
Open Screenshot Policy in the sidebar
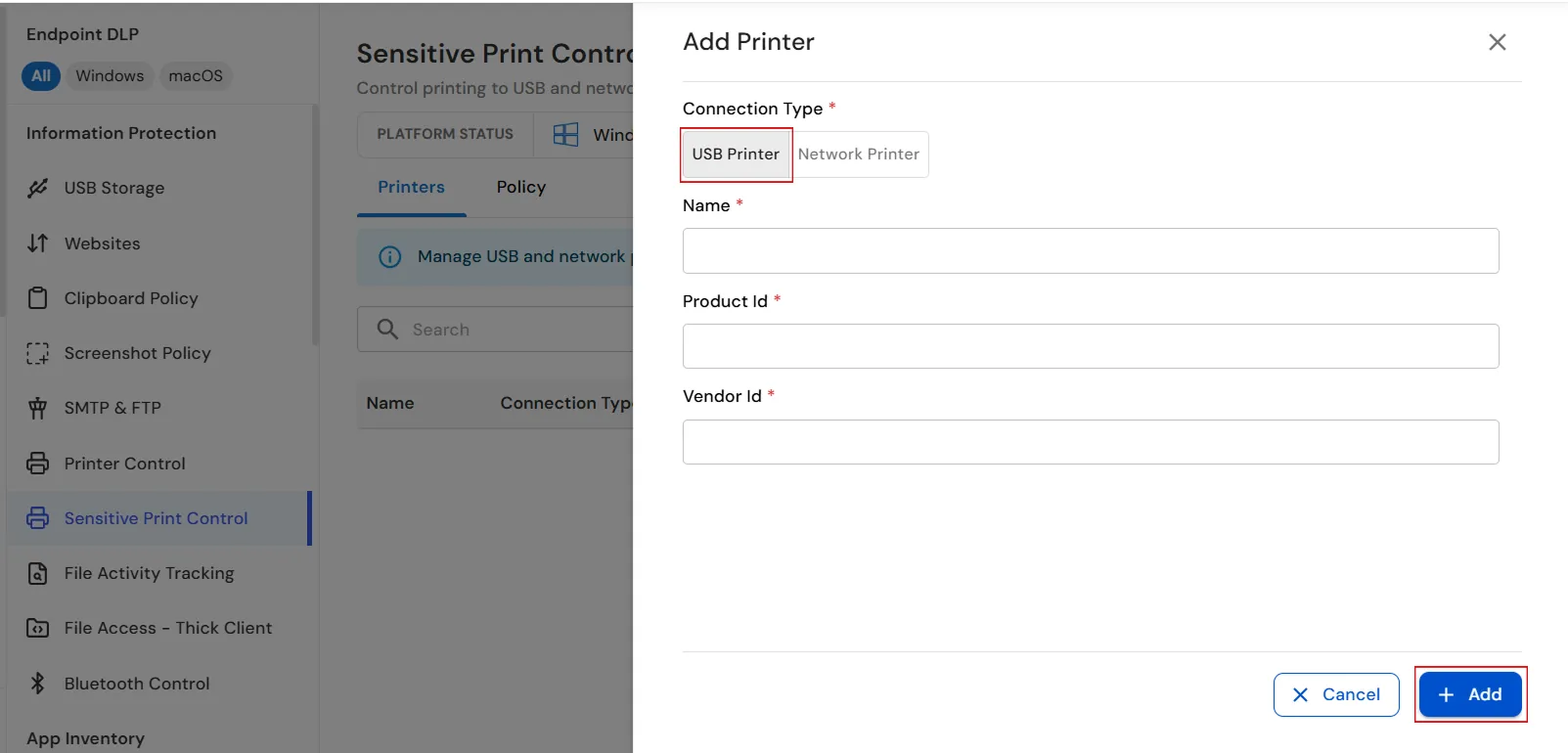pyautogui.click(x=158, y=353)
